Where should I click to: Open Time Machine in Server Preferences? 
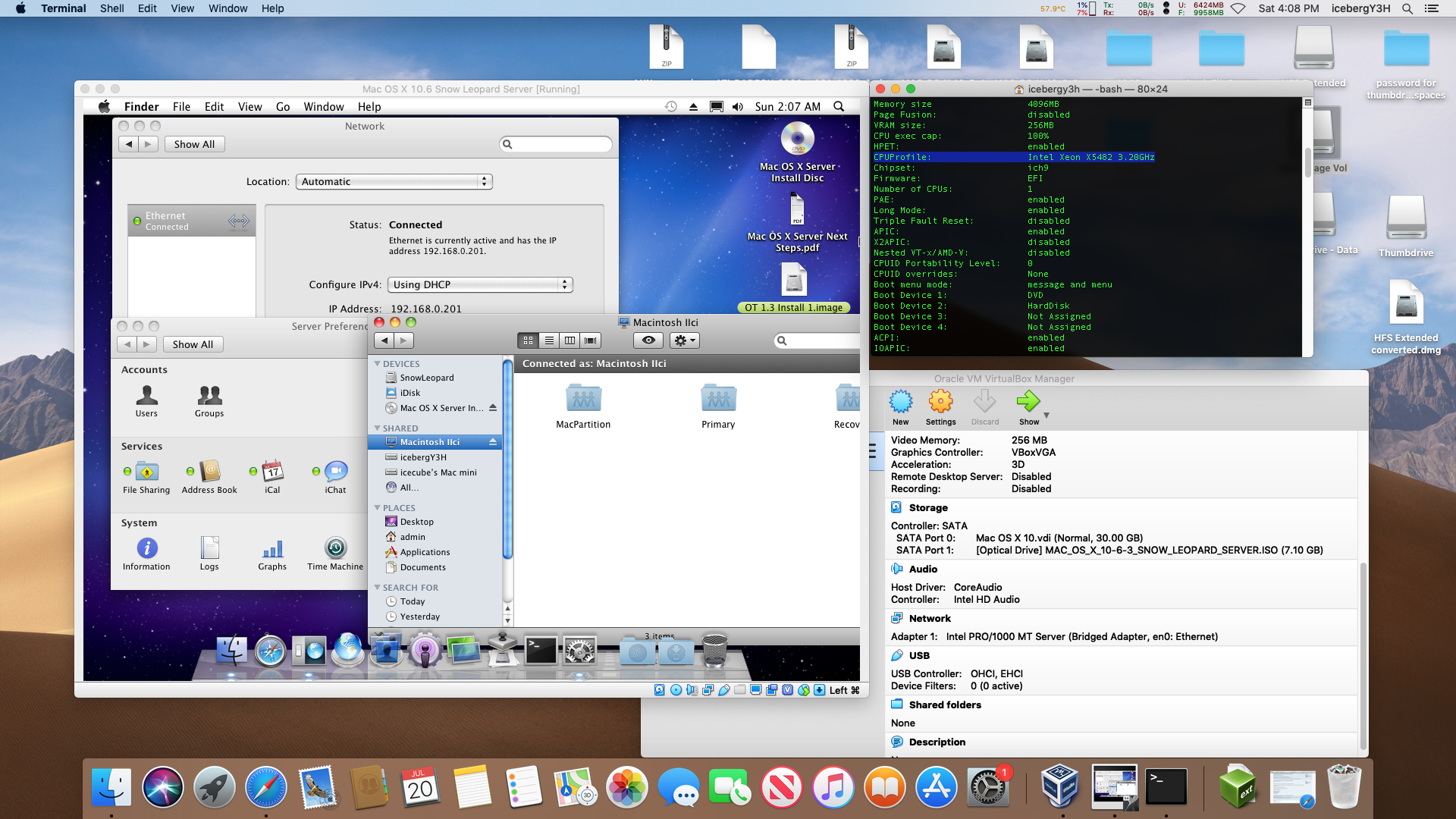(335, 554)
